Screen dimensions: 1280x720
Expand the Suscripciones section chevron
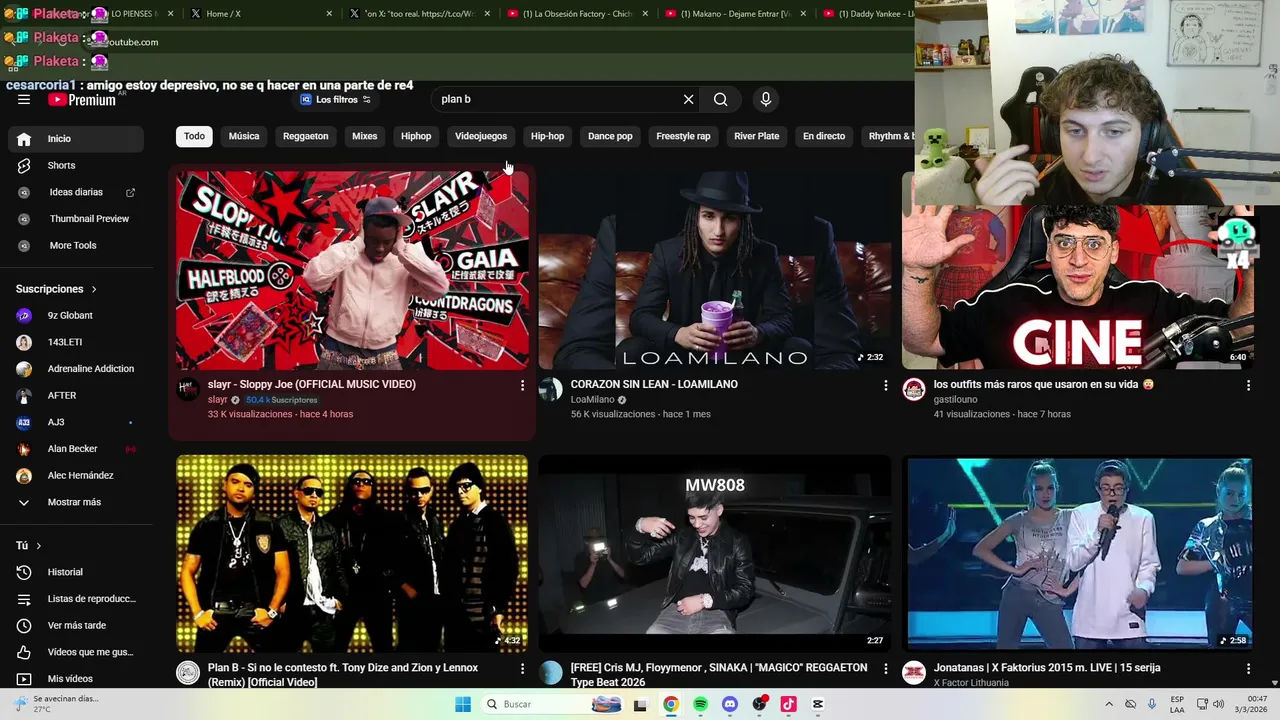[x=94, y=289]
